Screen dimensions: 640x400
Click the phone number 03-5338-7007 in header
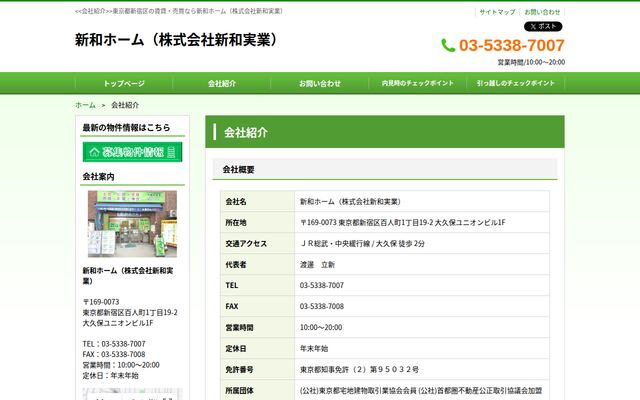(511, 45)
